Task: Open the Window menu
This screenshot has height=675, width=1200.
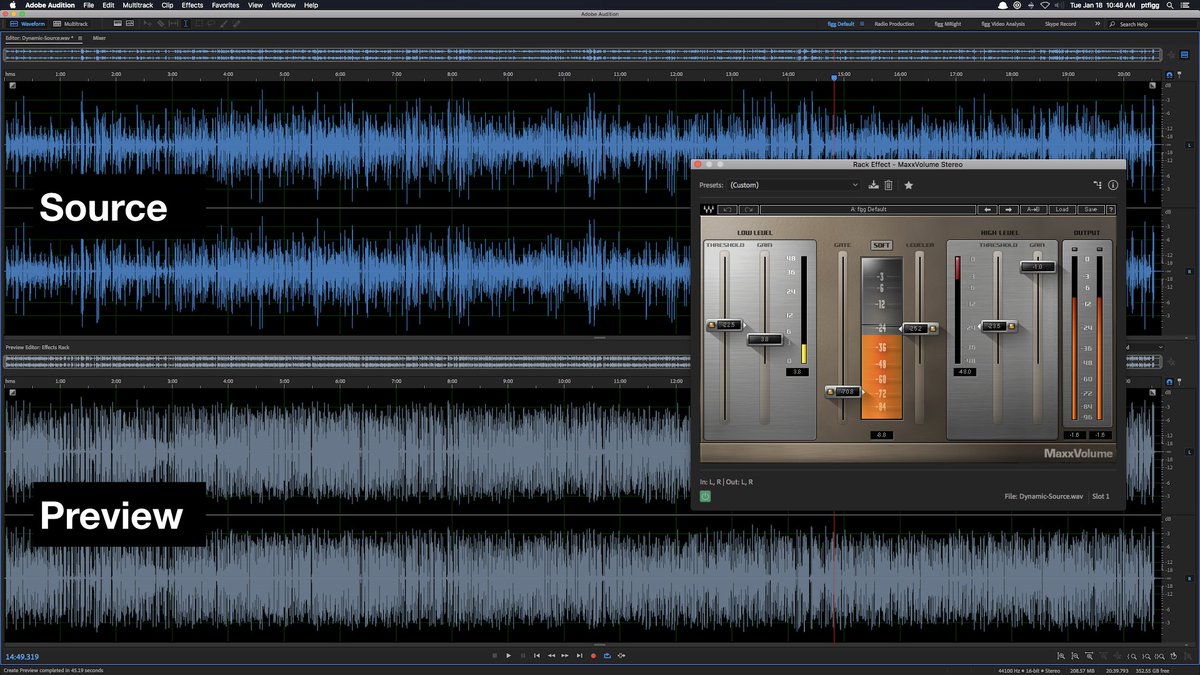Action: click(283, 5)
